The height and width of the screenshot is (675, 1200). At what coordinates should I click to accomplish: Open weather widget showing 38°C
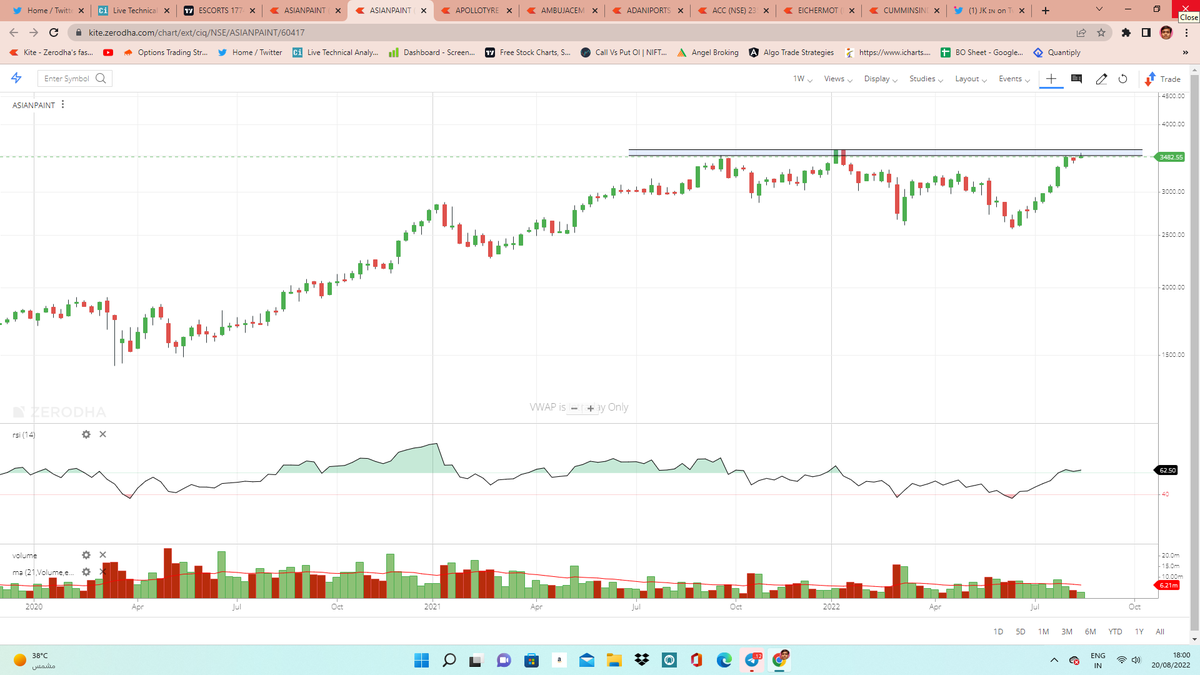coord(37,660)
